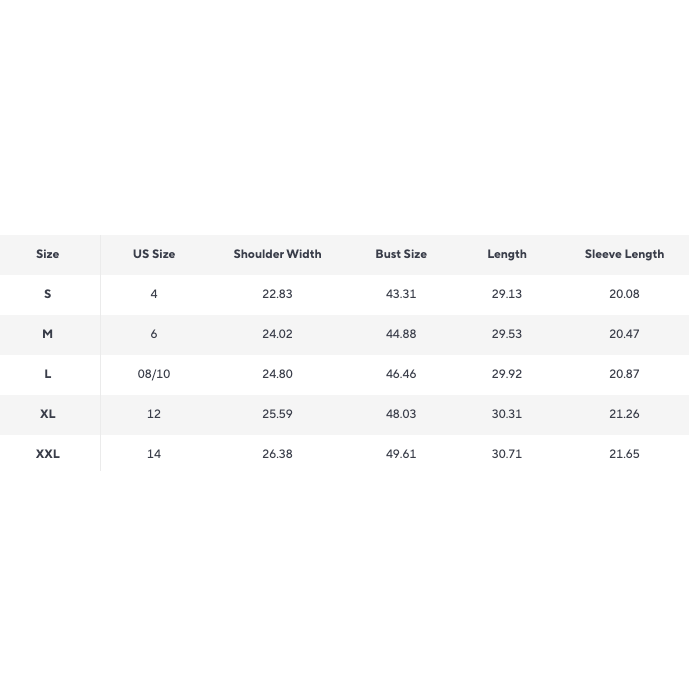Click the Size column header
700x700 pixels.
coord(47,254)
